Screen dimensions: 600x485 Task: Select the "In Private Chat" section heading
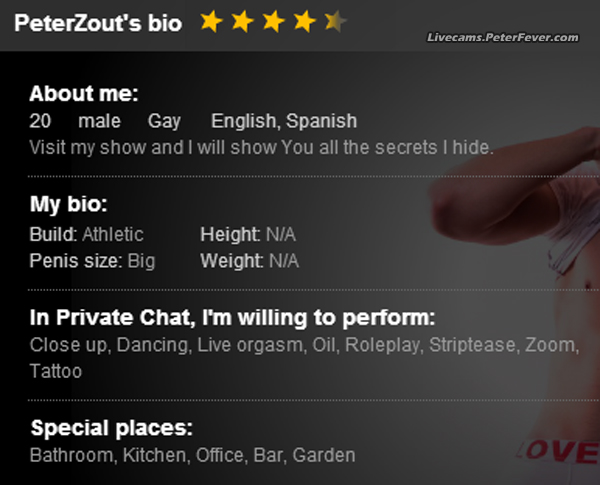pyautogui.click(x=232, y=319)
